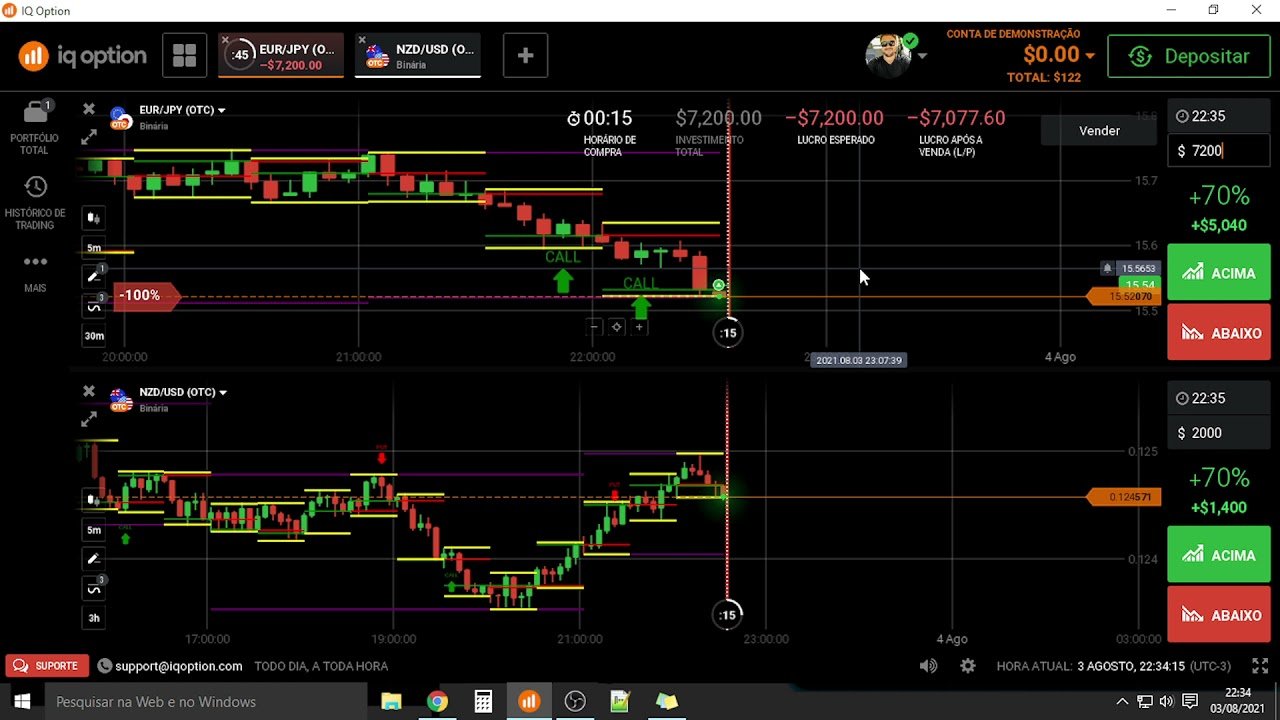Open File Explorer from the taskbar
This screenshot has width=1280, height=720.
click(391, 702)
